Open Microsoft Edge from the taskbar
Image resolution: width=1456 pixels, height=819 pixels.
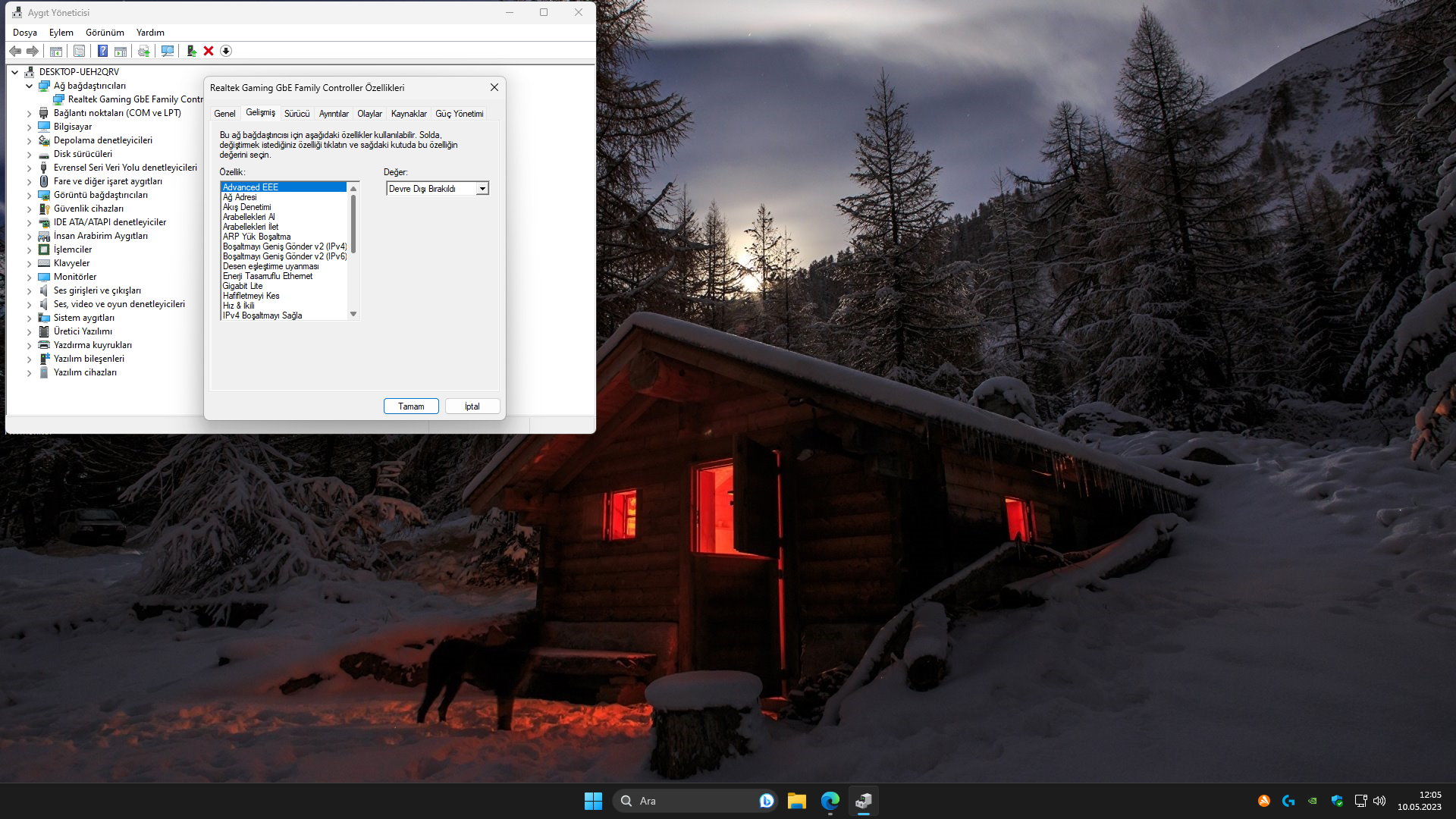pos(830,801)
